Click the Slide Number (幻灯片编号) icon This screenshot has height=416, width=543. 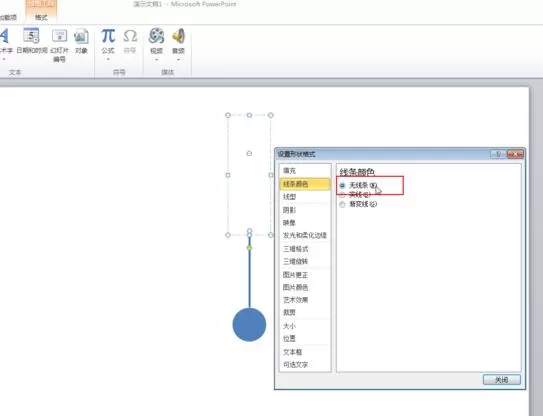click(59, 36)
